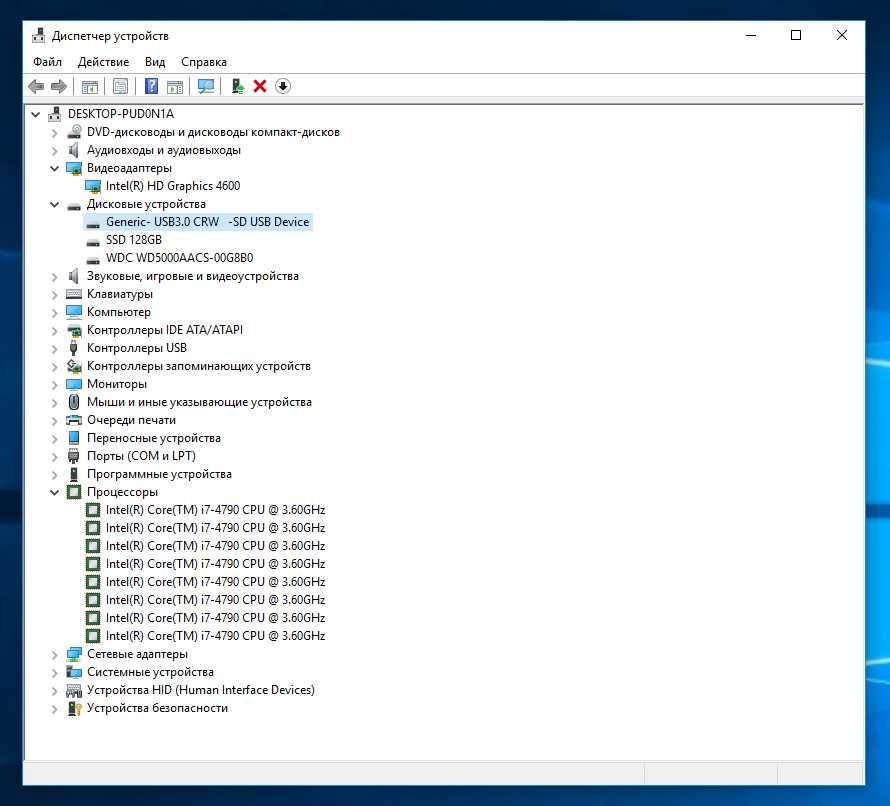Open the Вид menu

click(x=155, y=62)
